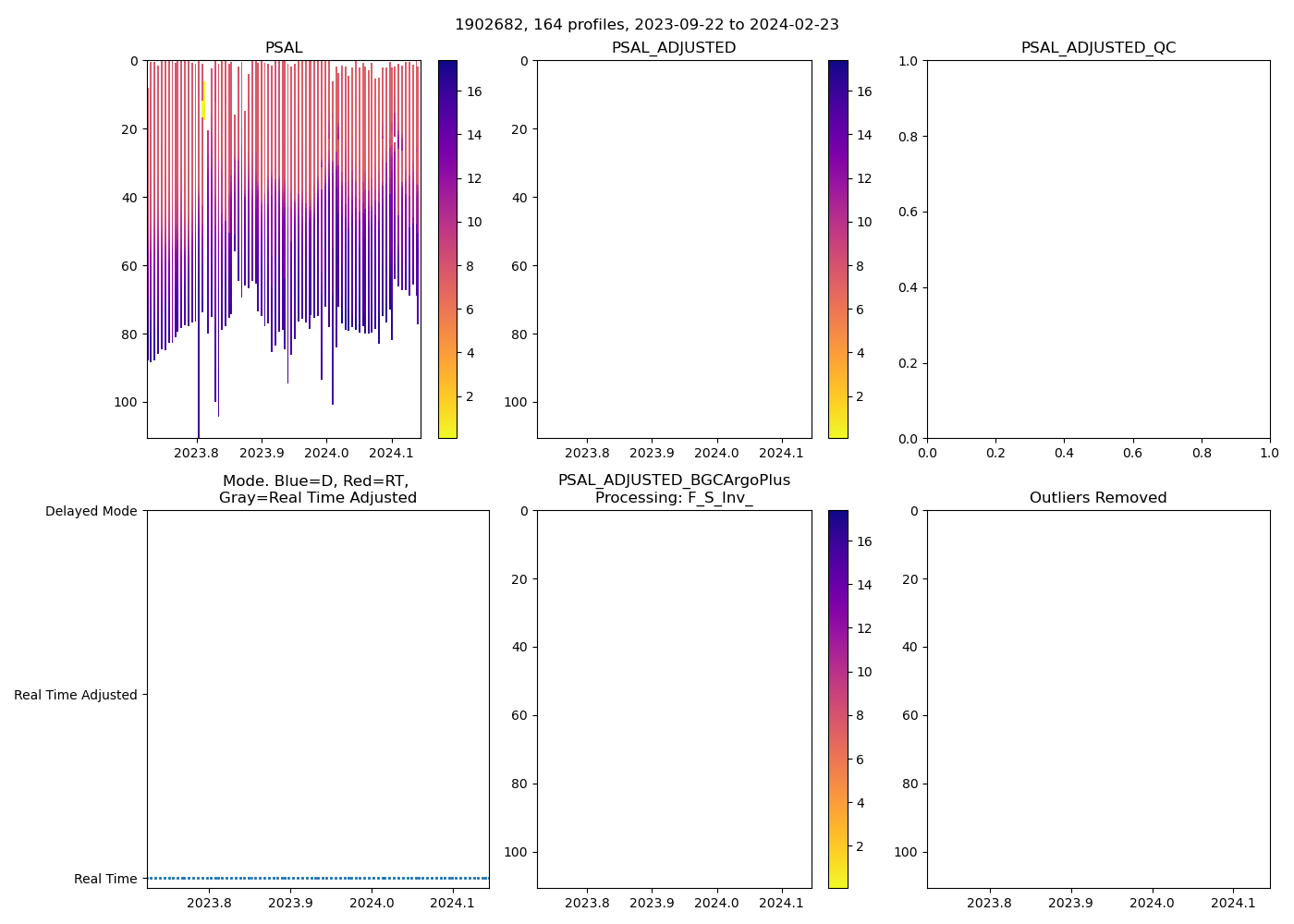
Task: Click the Mode plot legend title
Action: click(317, 490)
